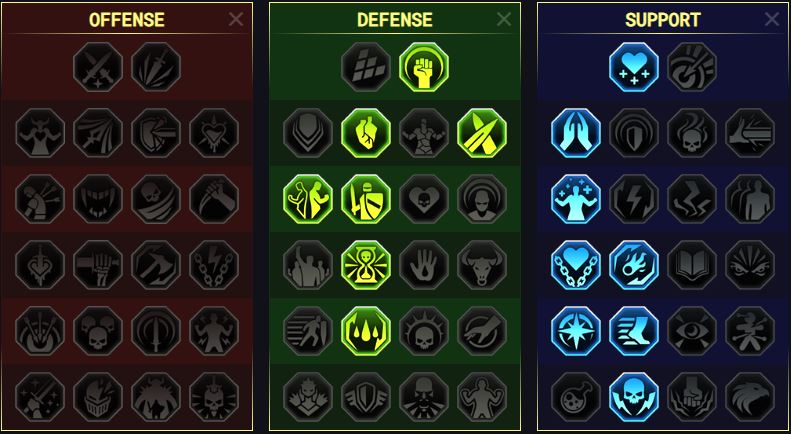
Task: Pick the eagle head Support mastery
Action: tap(750, 398)
